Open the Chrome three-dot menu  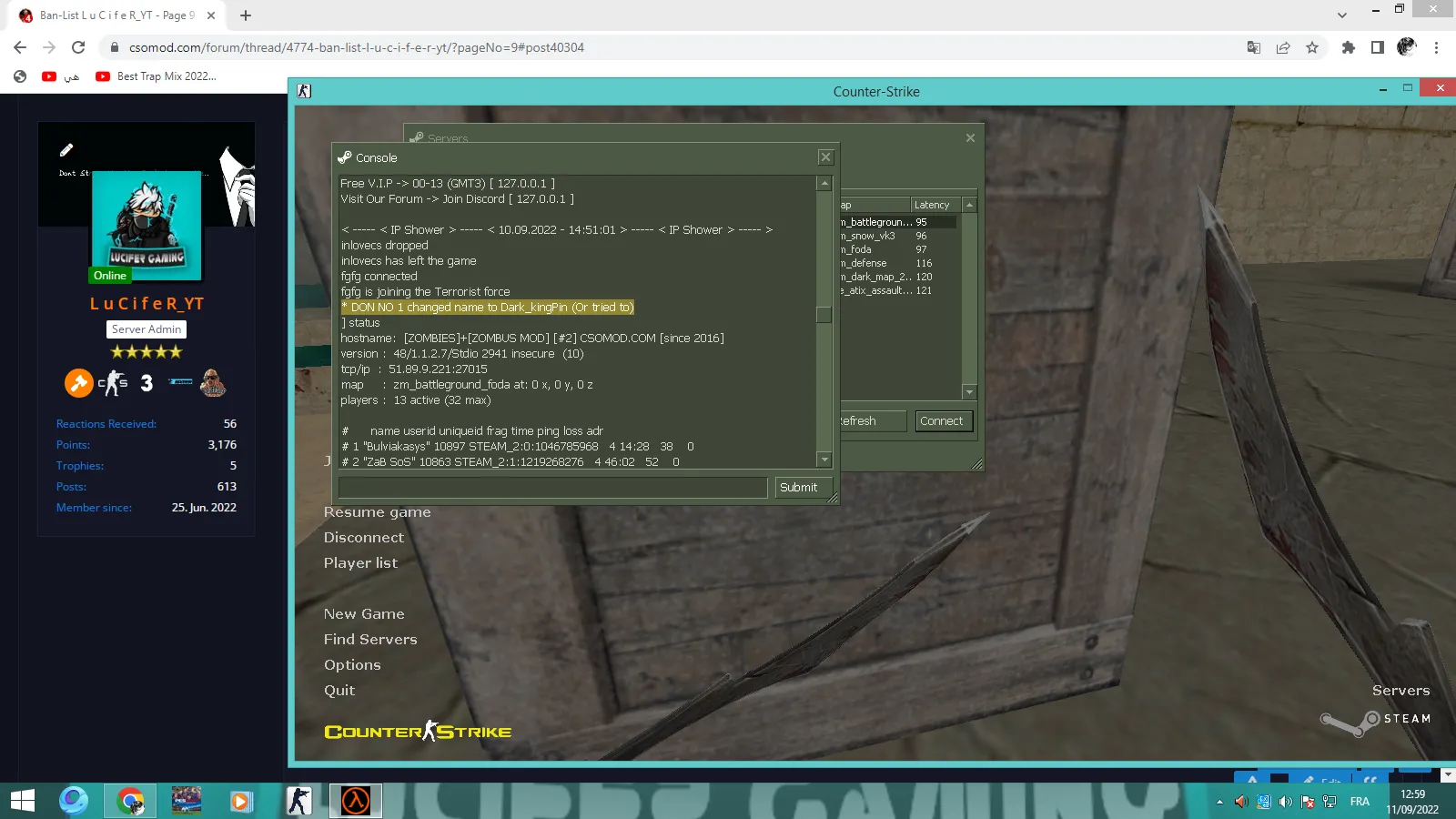tap(1437, 47)
